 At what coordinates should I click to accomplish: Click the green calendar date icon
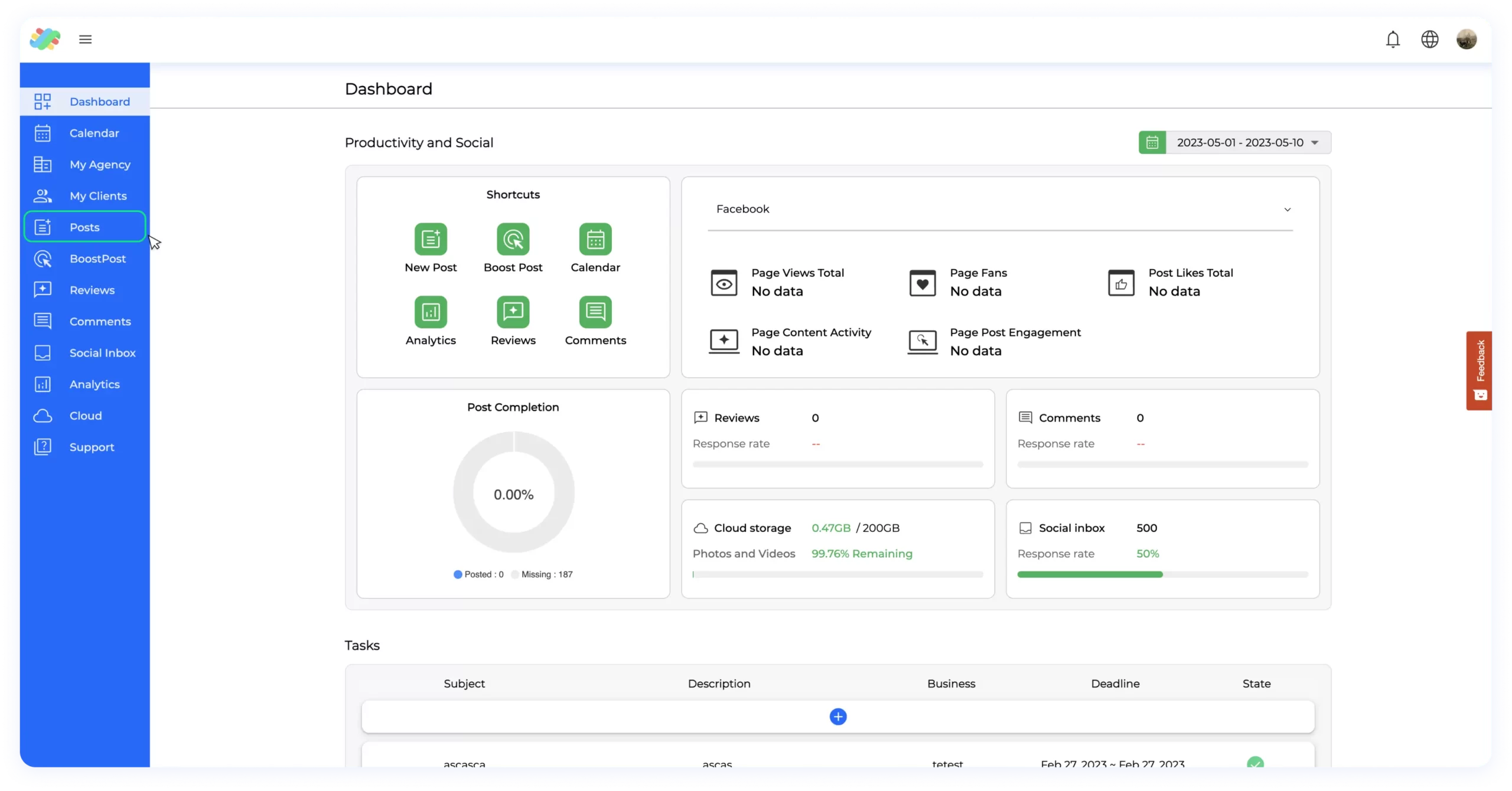1152,143
